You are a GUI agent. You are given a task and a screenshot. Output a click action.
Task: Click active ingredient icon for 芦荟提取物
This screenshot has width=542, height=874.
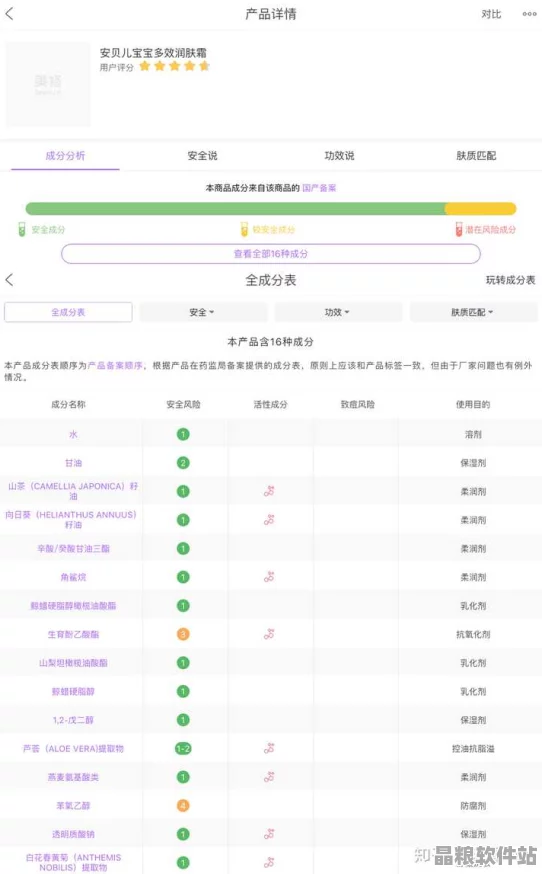click(269, 749)
